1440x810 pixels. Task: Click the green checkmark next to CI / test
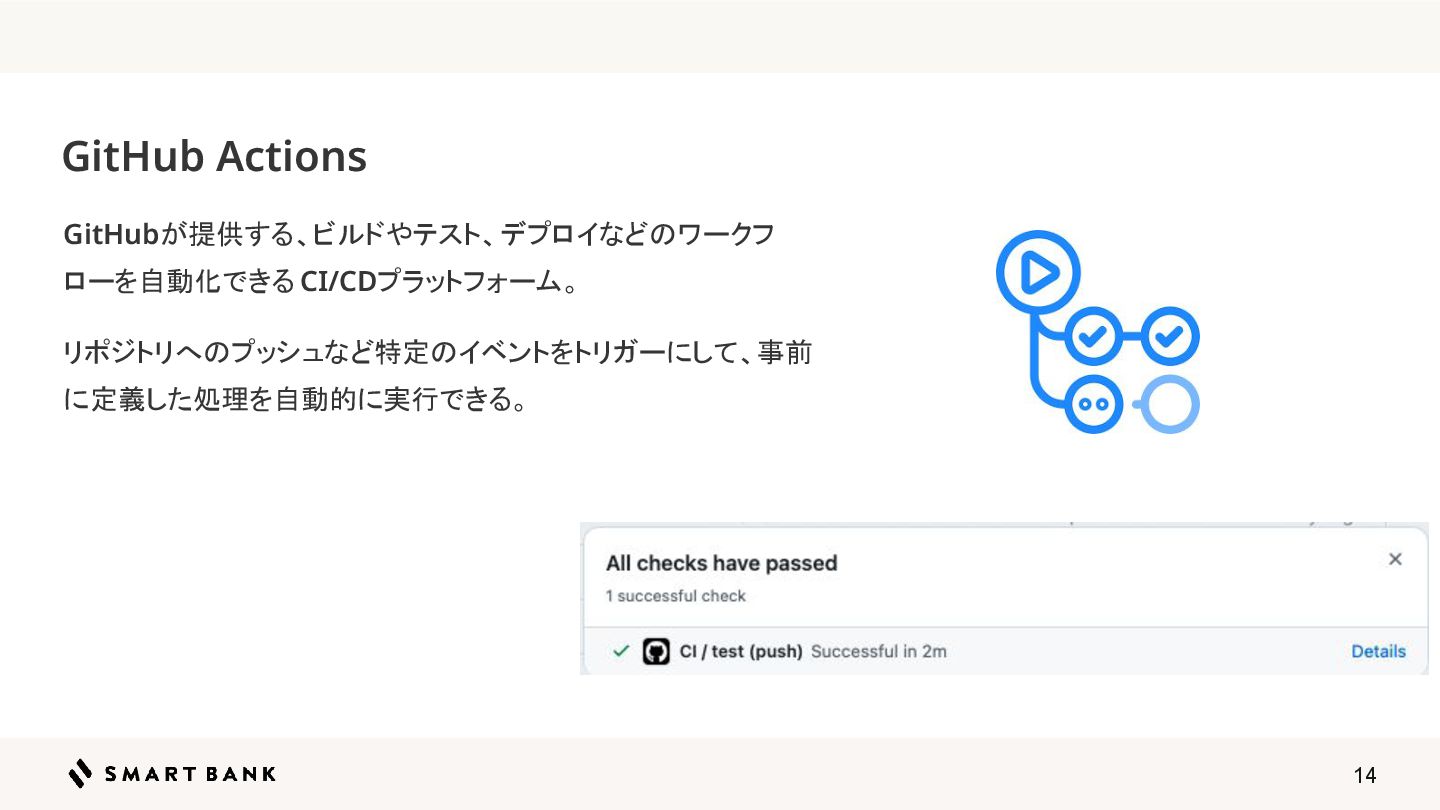(x=621, y=652)
